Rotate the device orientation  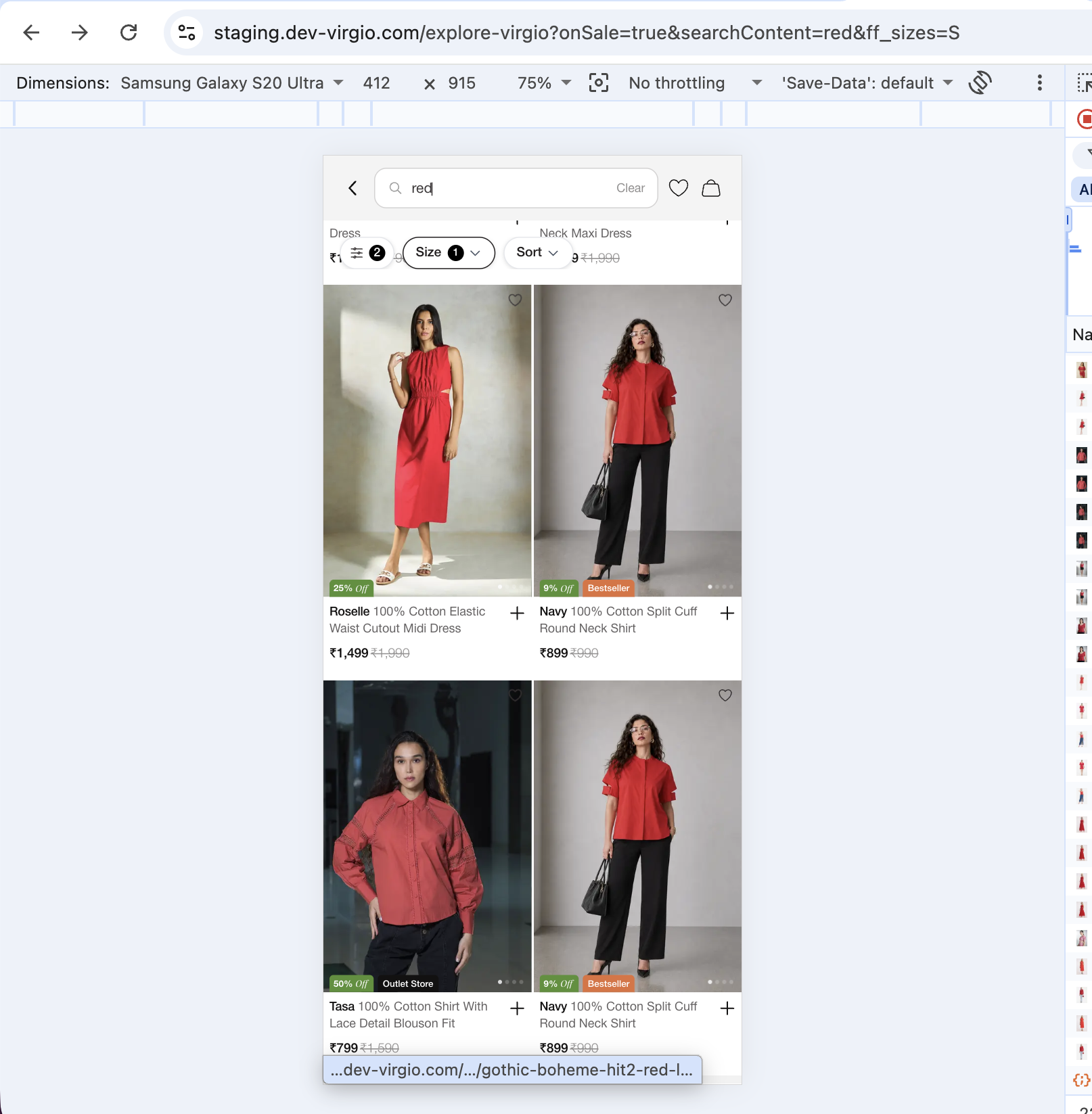[980, 83]
